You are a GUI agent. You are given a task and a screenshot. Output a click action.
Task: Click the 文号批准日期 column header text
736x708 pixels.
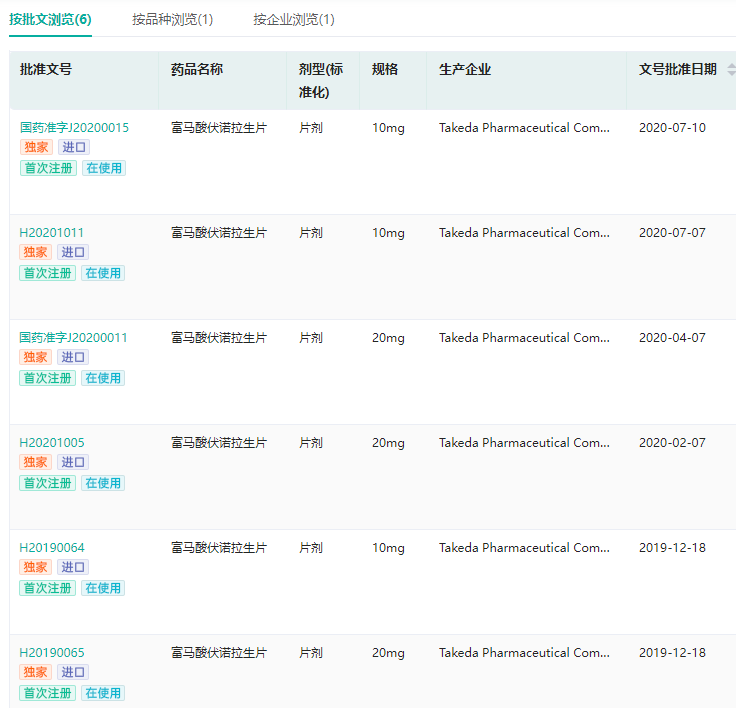point(678,69)
